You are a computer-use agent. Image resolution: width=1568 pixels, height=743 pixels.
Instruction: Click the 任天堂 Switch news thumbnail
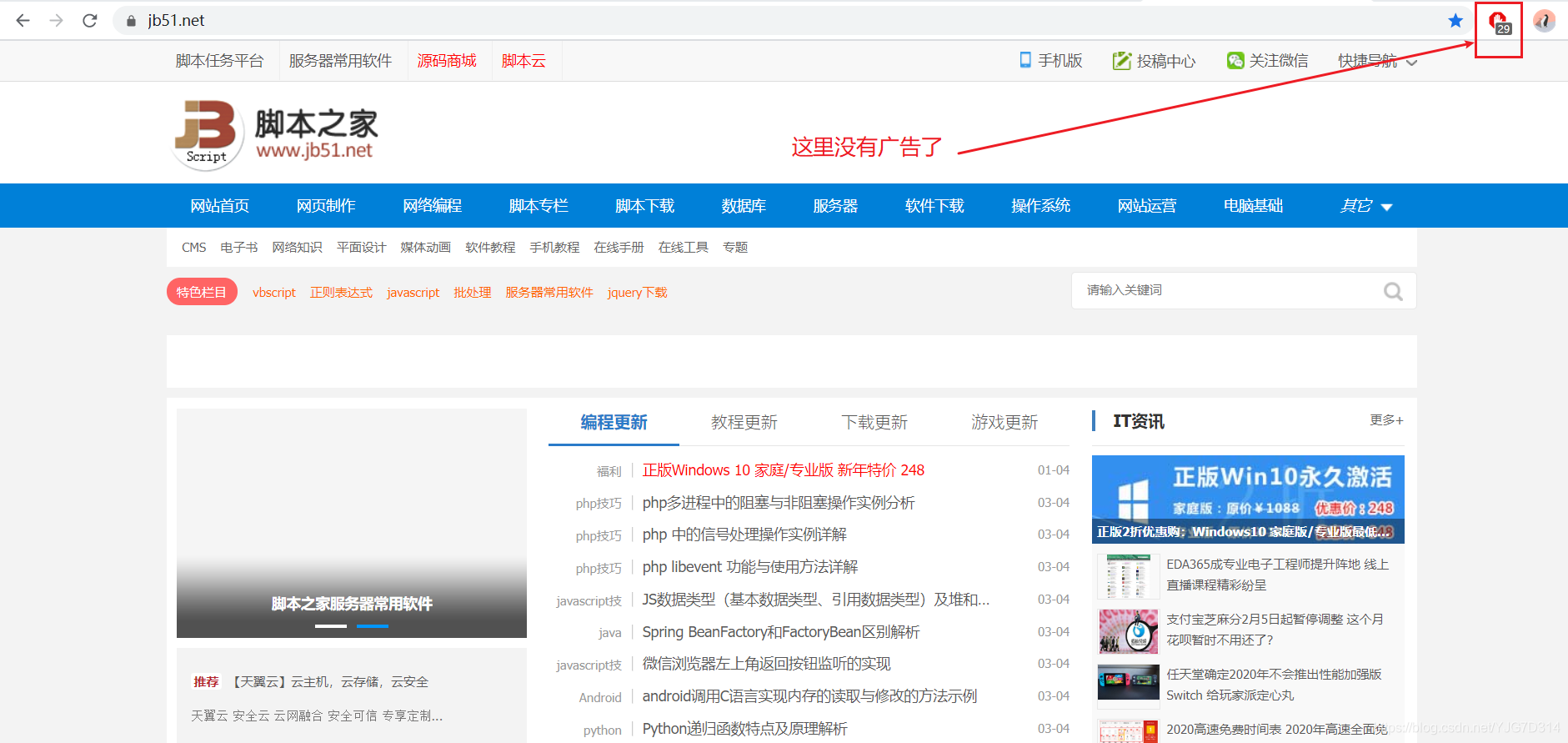(1128, 682)
